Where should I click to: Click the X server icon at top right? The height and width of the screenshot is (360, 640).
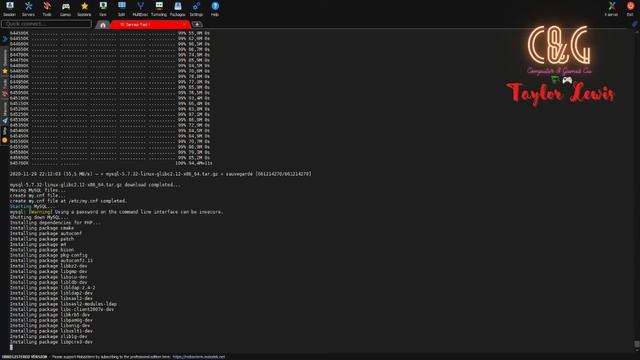point(611,9)
